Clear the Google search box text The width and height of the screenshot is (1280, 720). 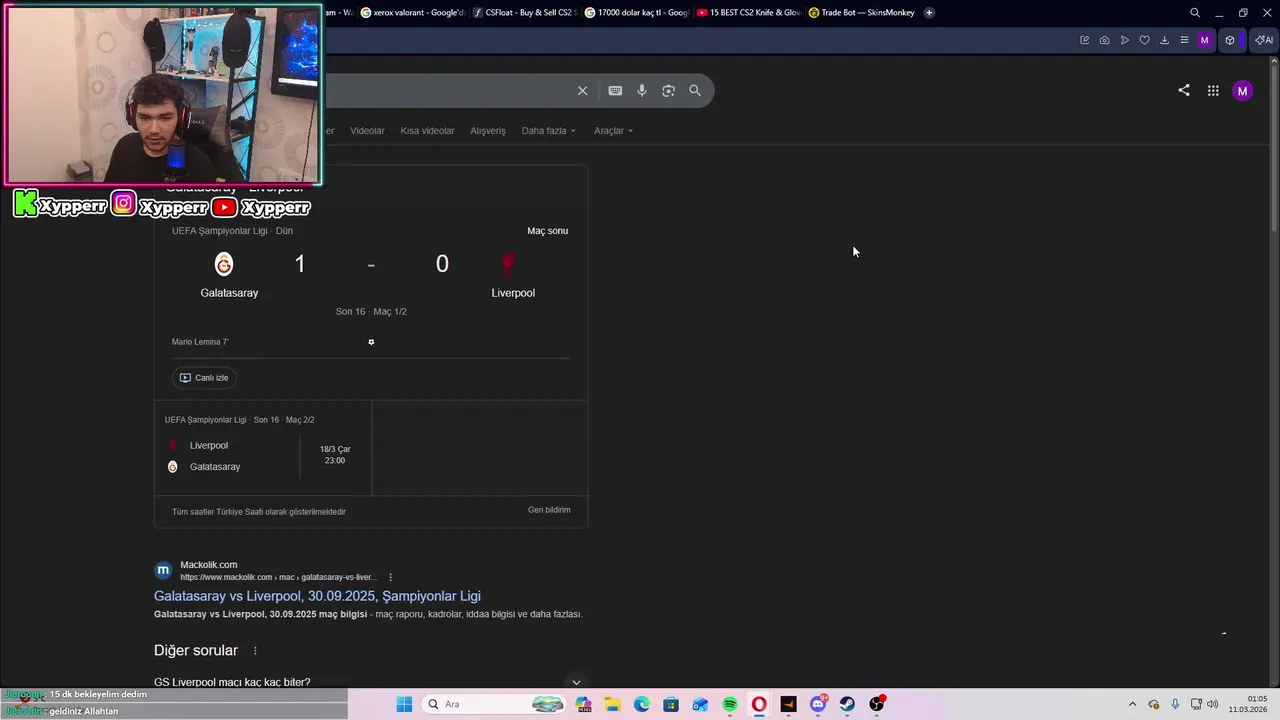tap(582, 91)
